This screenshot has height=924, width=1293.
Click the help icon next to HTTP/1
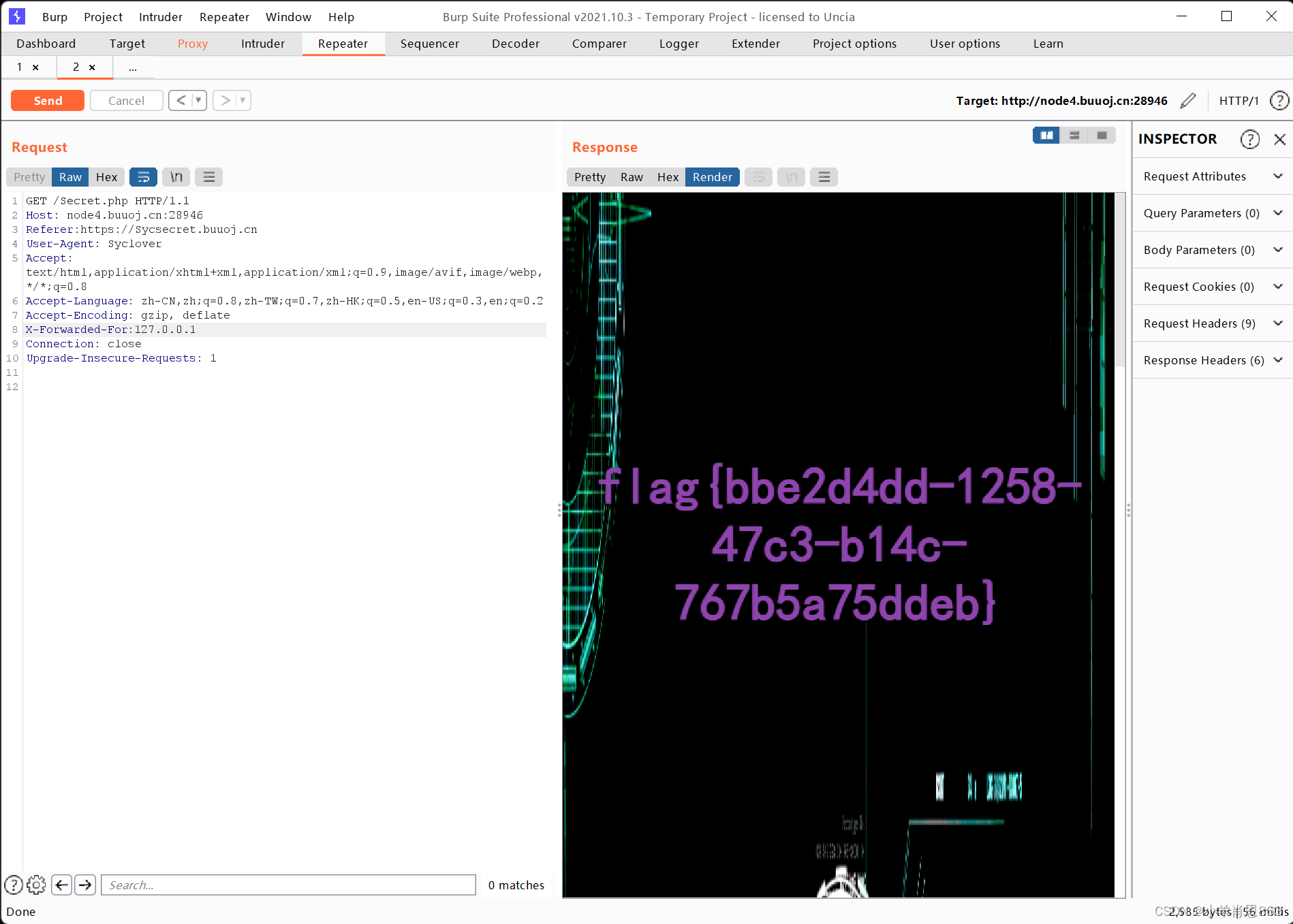click(1279, 100)
